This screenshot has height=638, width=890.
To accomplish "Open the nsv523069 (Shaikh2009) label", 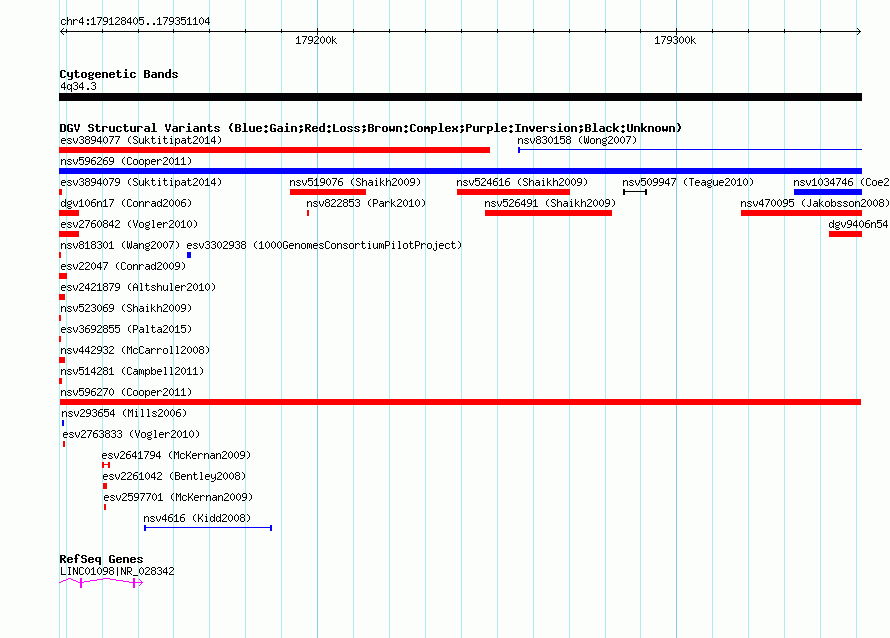I will [126, 308].
